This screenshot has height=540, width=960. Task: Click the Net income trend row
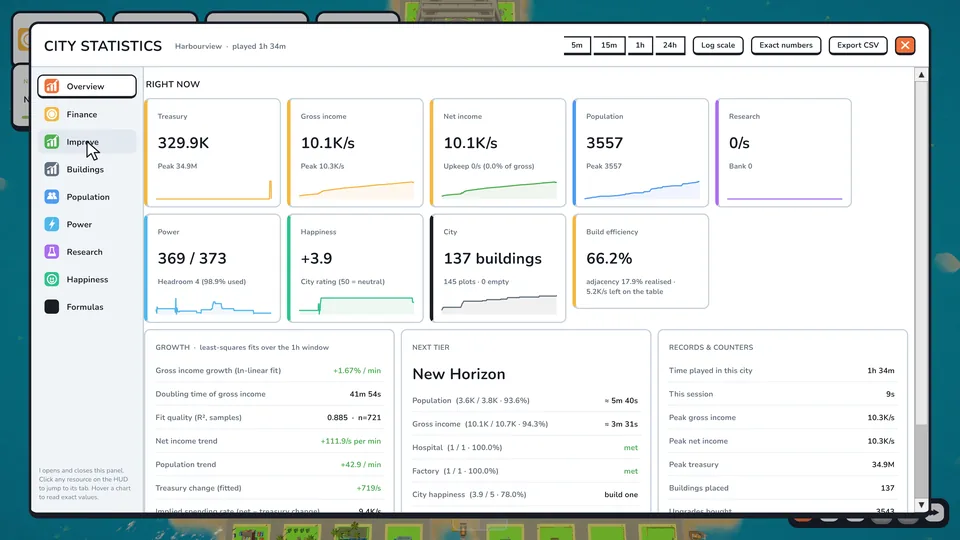268,441
